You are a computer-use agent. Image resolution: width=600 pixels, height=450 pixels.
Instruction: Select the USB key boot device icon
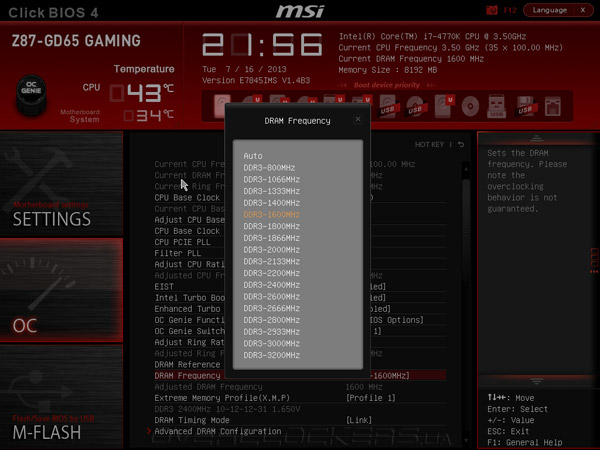(496, 106)
